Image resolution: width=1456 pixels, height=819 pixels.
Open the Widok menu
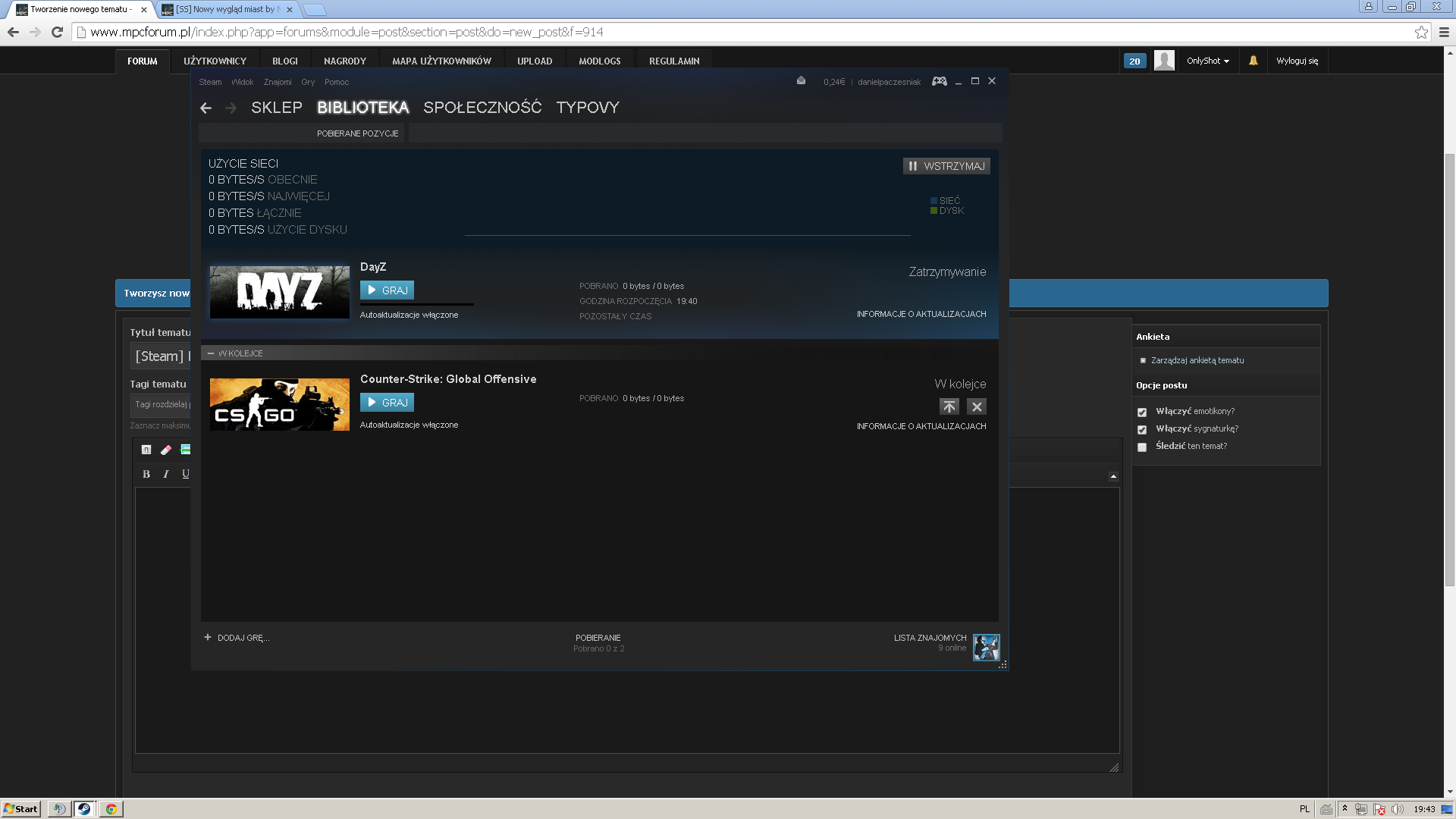pyautogui.click(x=243, y=82)
